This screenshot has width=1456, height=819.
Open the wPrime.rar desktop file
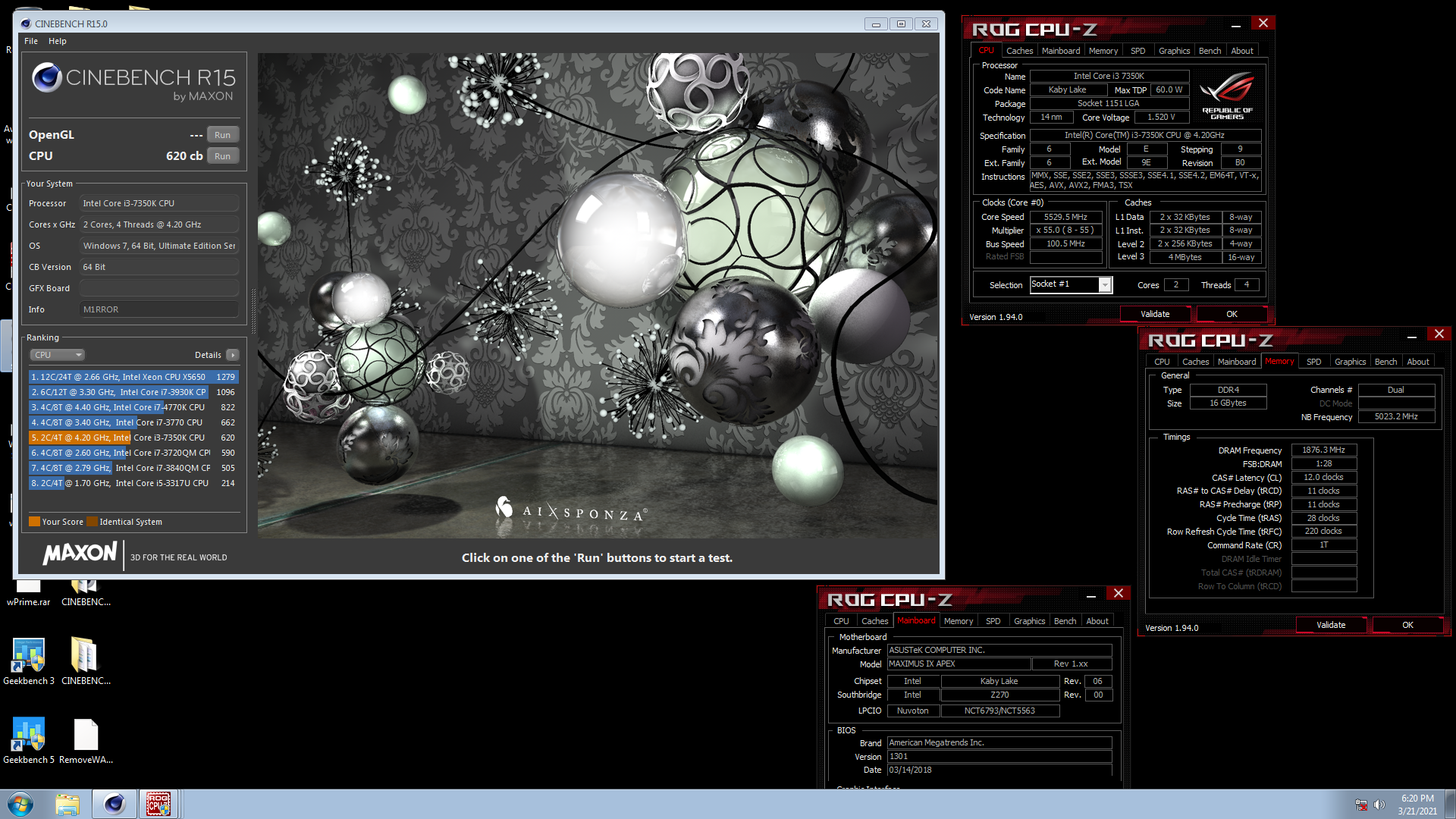[28, 592]
